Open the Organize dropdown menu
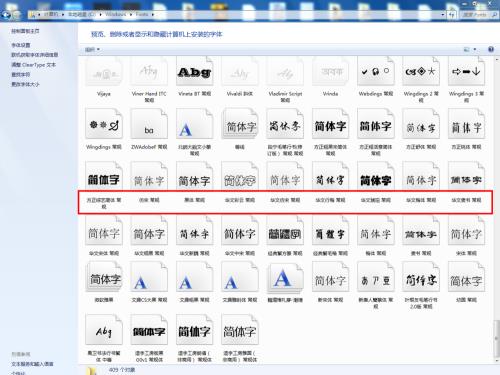500x375 pixels. click(x=92, y=50)
